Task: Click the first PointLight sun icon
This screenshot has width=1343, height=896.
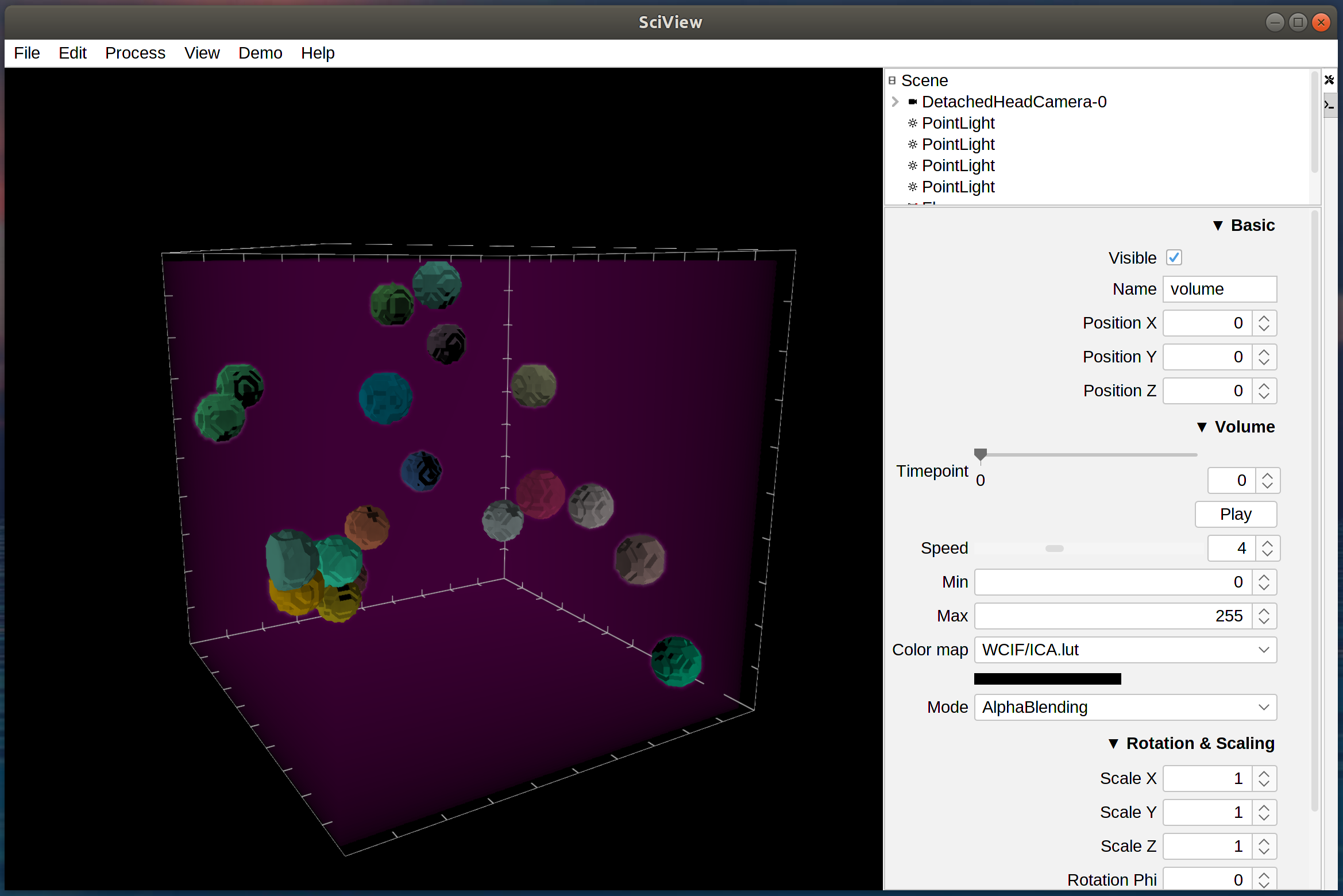Action: pos(912,123)
